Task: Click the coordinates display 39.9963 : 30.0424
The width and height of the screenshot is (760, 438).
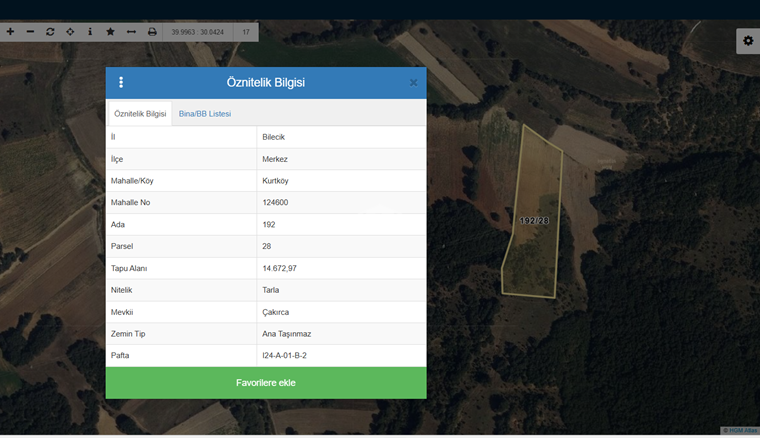Action: click(198, 32)
